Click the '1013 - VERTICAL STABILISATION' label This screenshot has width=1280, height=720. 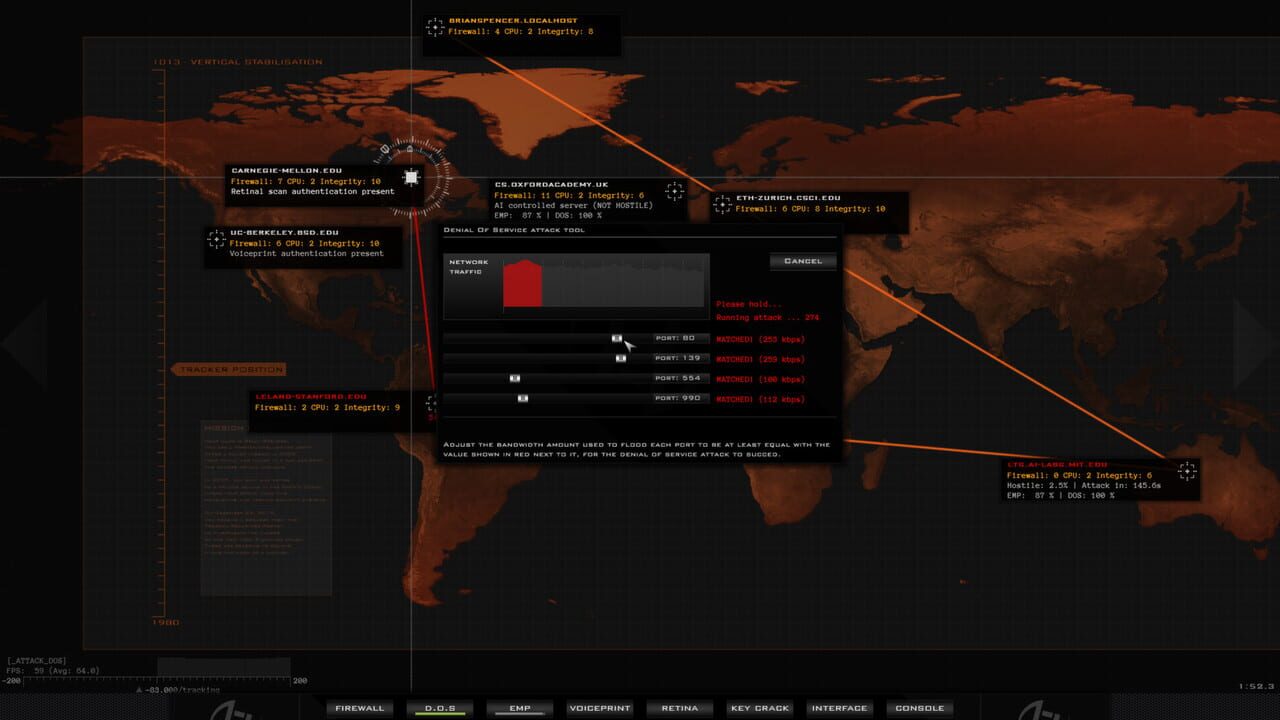pyautogui.click(x=238, y=62)
